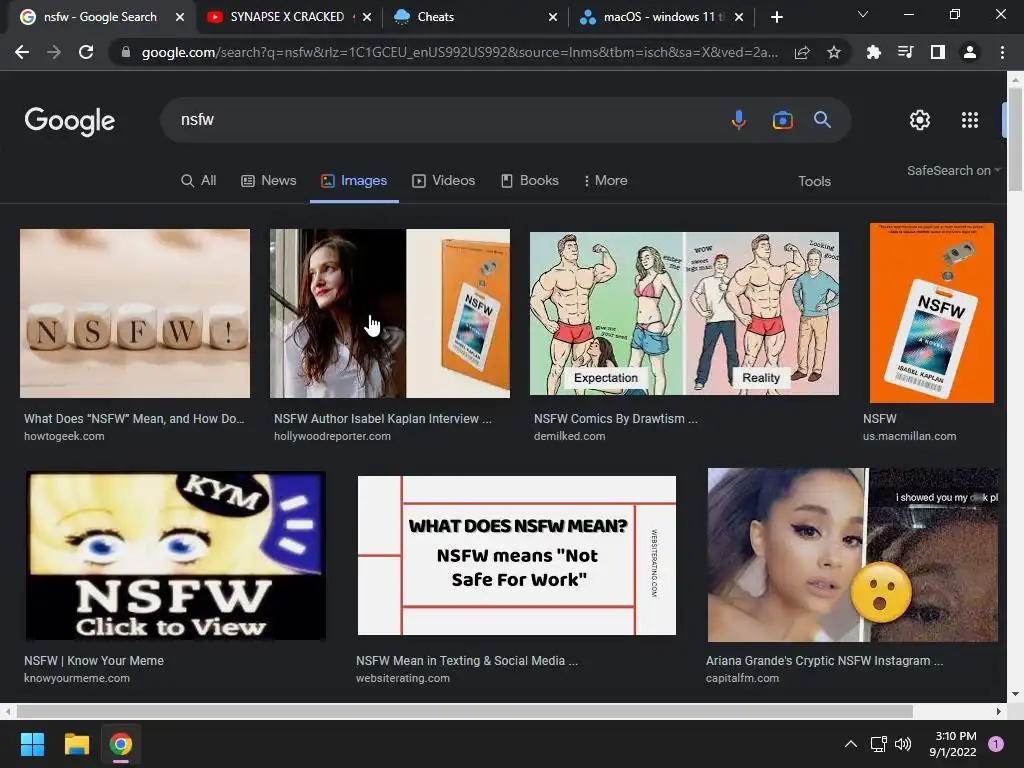The image size is (1024, 768).
Task: Open the network status tray icon
Action: (878, 744)
